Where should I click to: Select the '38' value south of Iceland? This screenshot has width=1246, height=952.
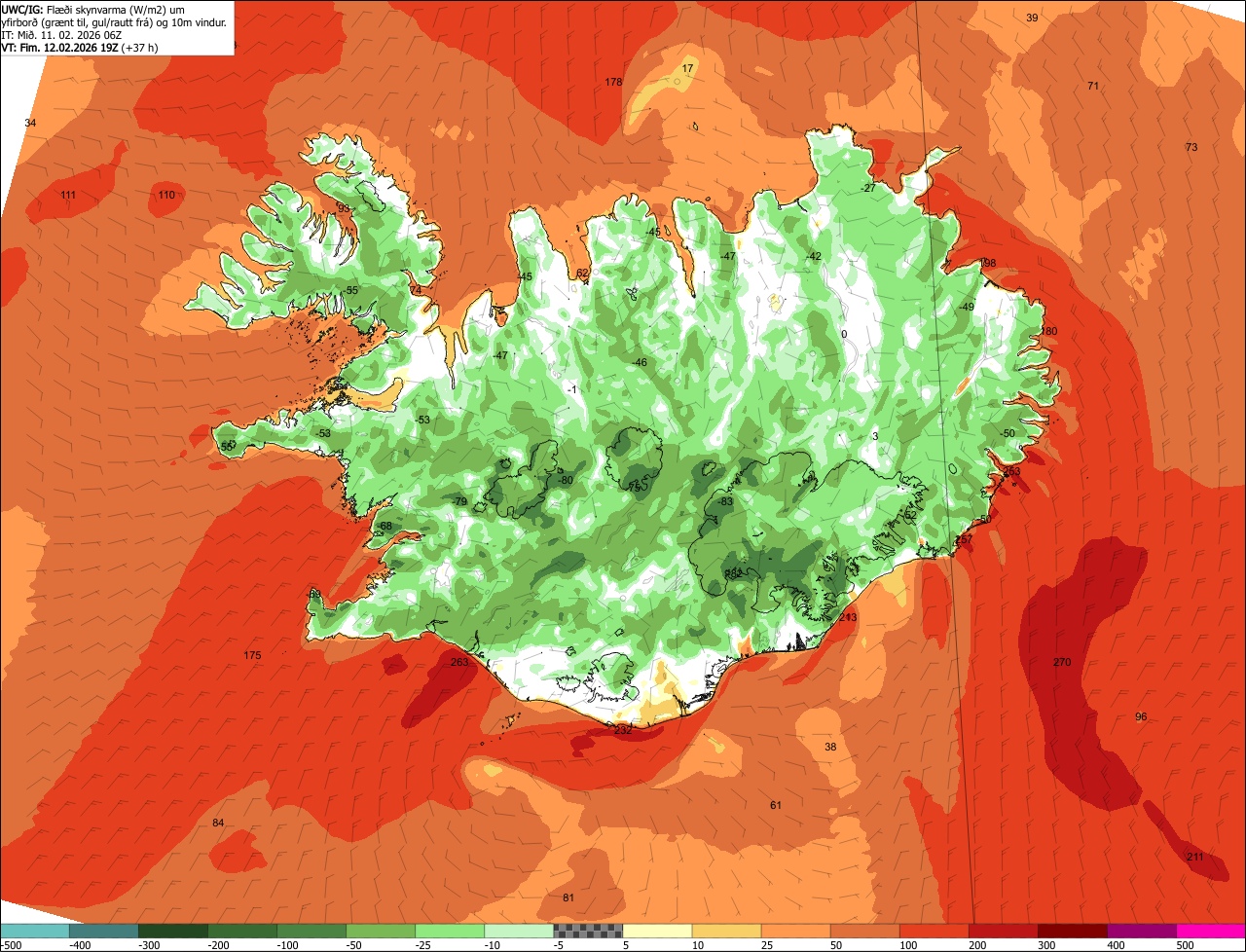pyautogui.click(x=830, y=747)
